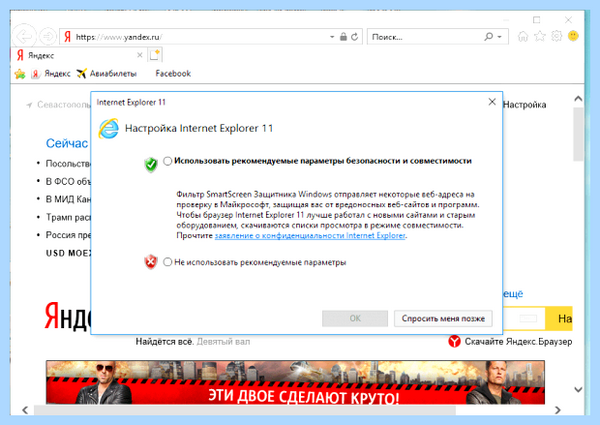
Task: Open Яндекс favorites bar shortcut
Action: click(x=51, y=73)
